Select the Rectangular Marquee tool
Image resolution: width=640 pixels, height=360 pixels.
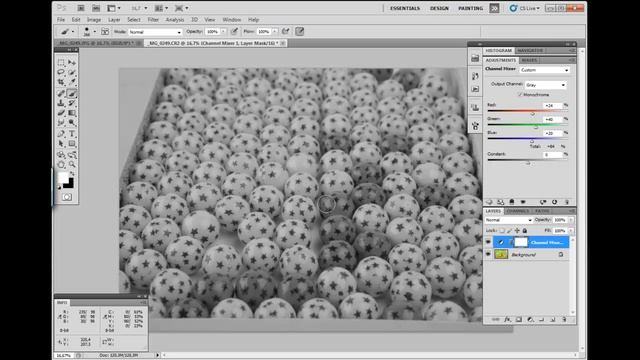(x=61, y=62)
